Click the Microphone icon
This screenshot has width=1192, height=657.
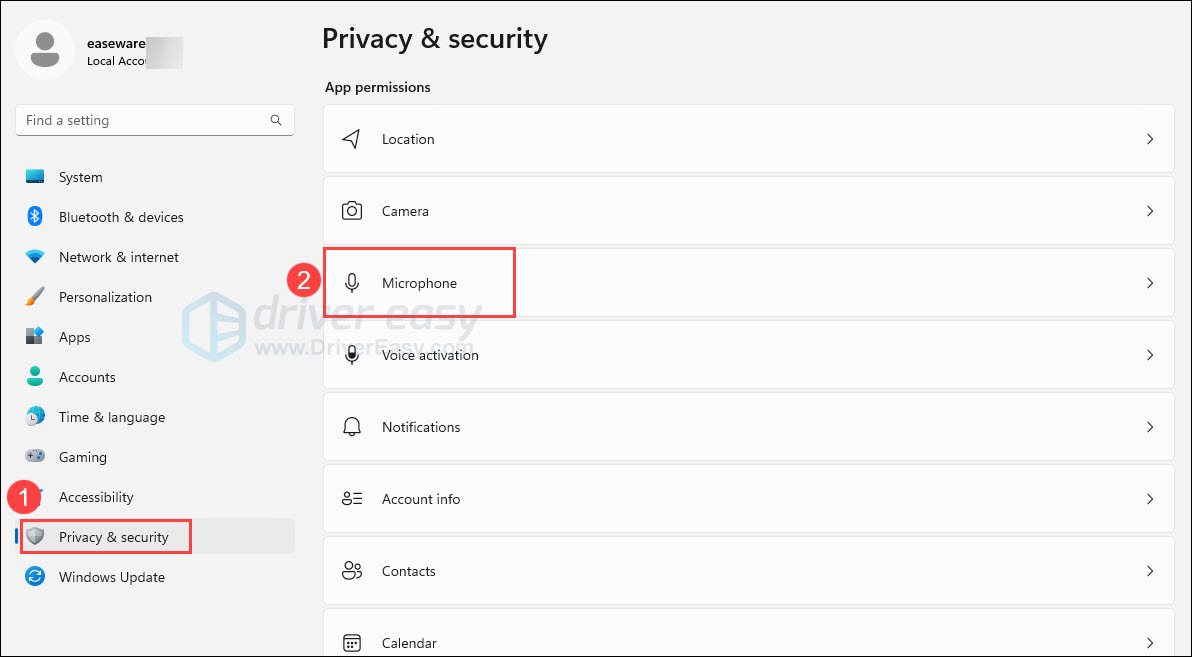click(351, 283)
